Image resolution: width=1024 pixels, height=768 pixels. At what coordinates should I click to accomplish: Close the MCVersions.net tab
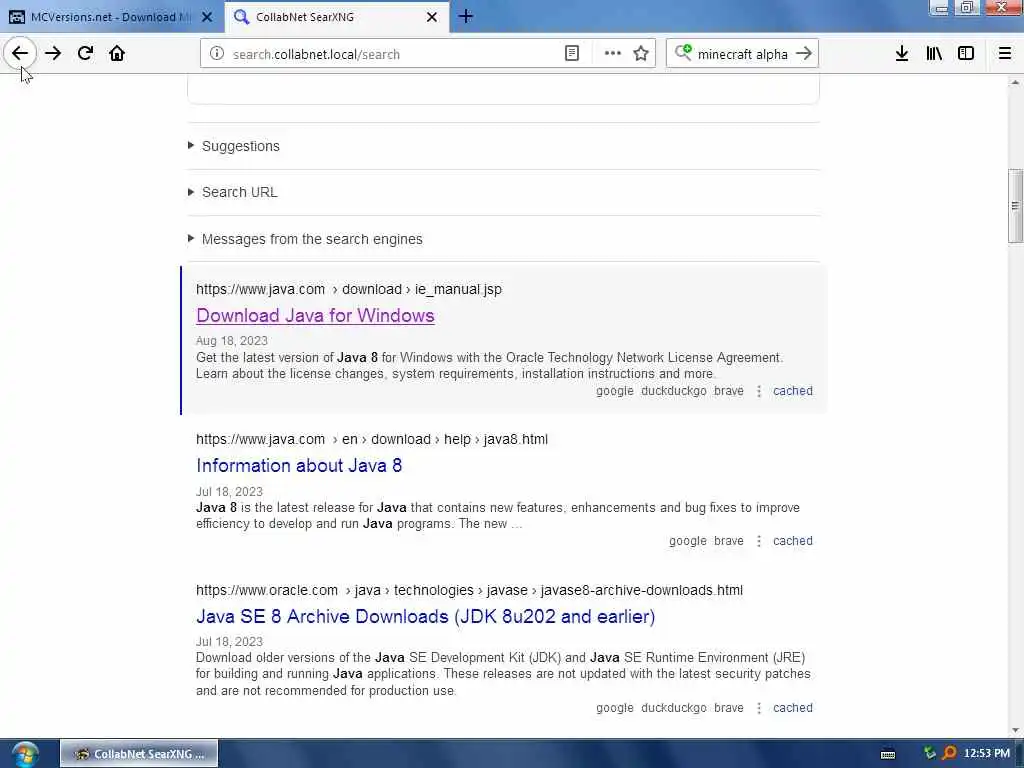tap(207, 17)
